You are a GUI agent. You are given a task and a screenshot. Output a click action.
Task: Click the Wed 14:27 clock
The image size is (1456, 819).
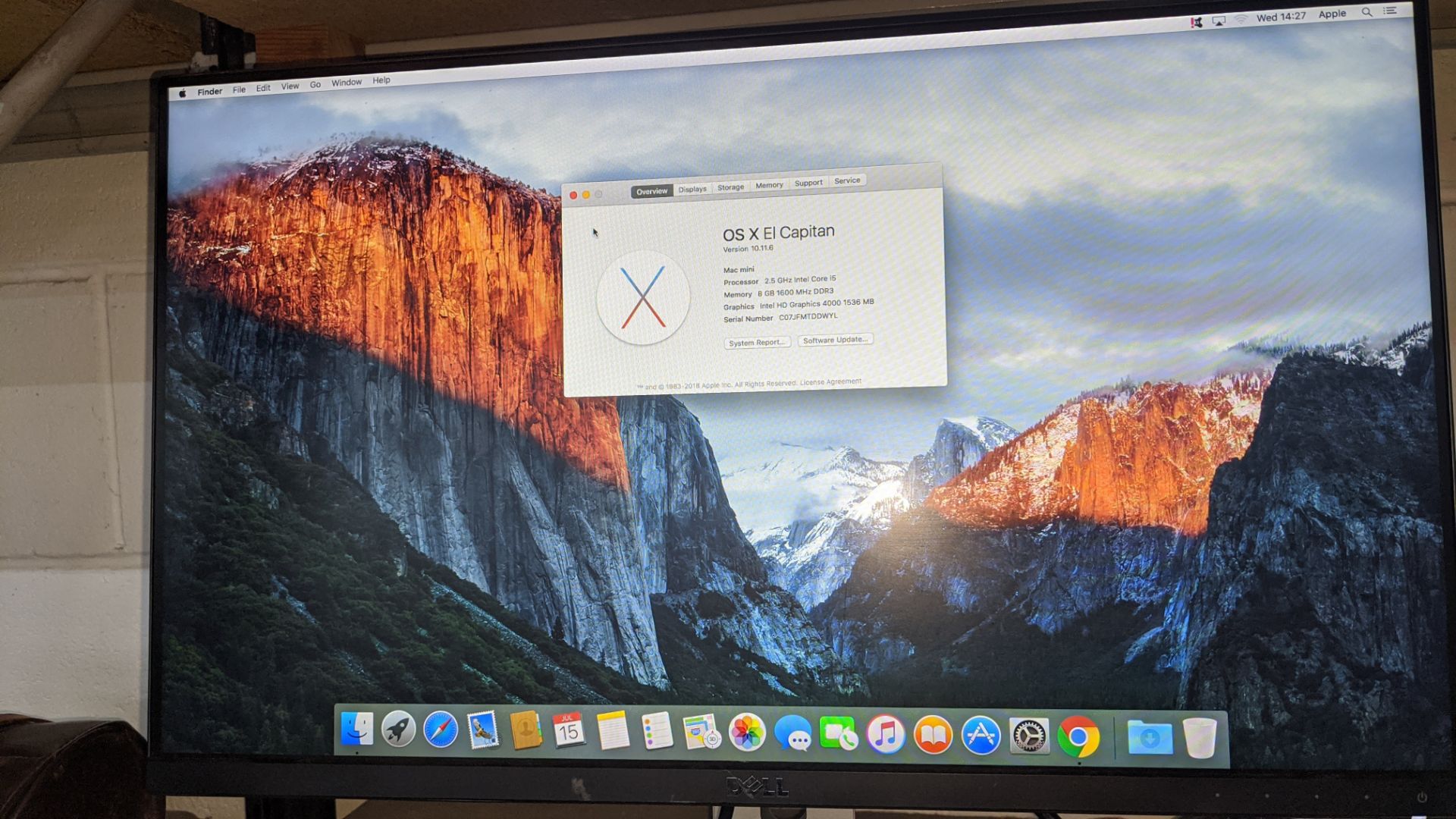1281,17
